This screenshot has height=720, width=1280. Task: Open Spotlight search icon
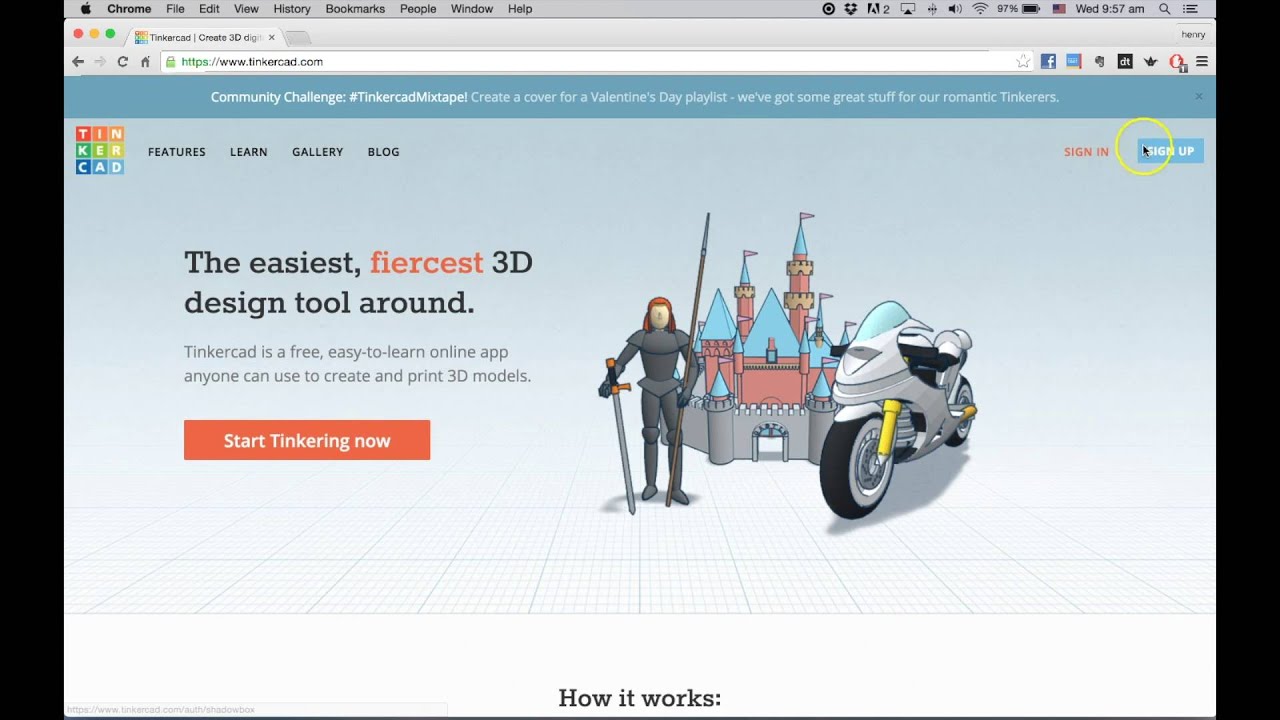1165,9
